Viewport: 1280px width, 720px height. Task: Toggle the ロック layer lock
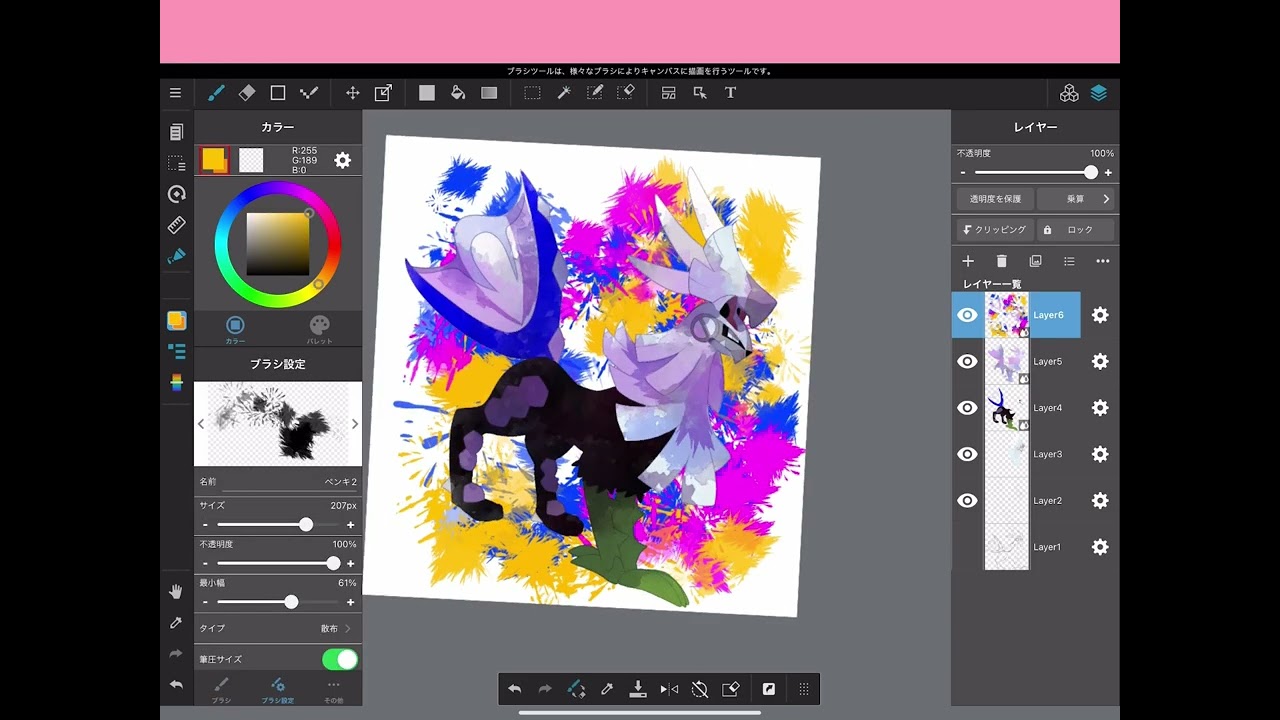1075,230
